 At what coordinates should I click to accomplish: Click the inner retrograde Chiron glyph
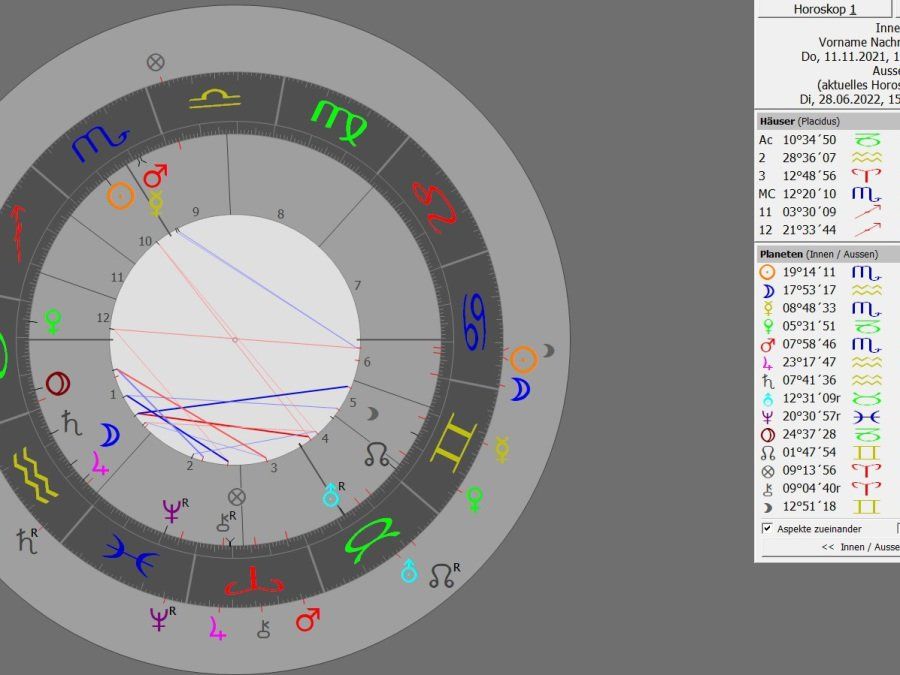point(223,522)
